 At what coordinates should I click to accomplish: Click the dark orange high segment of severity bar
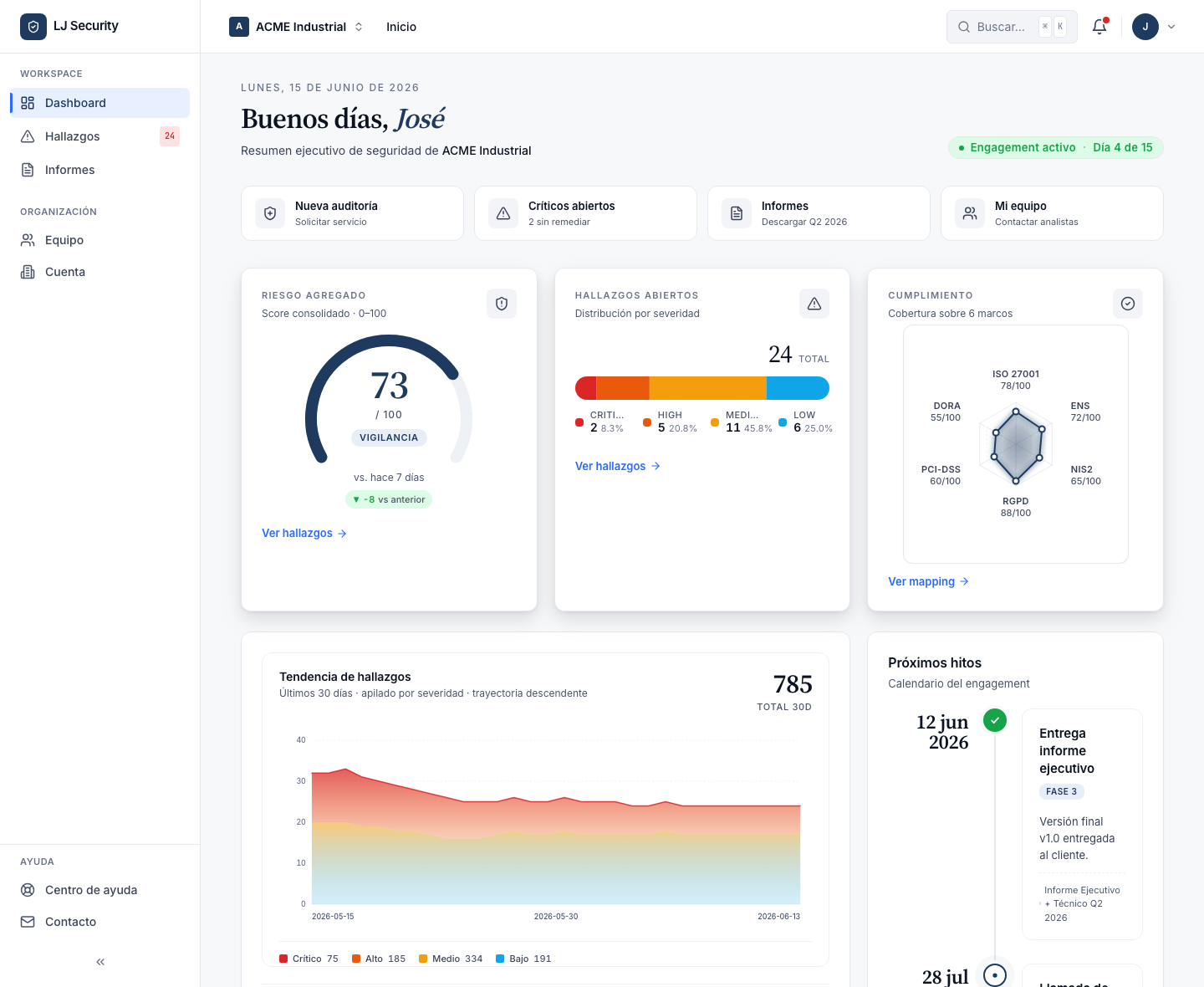tap(623, 388)
